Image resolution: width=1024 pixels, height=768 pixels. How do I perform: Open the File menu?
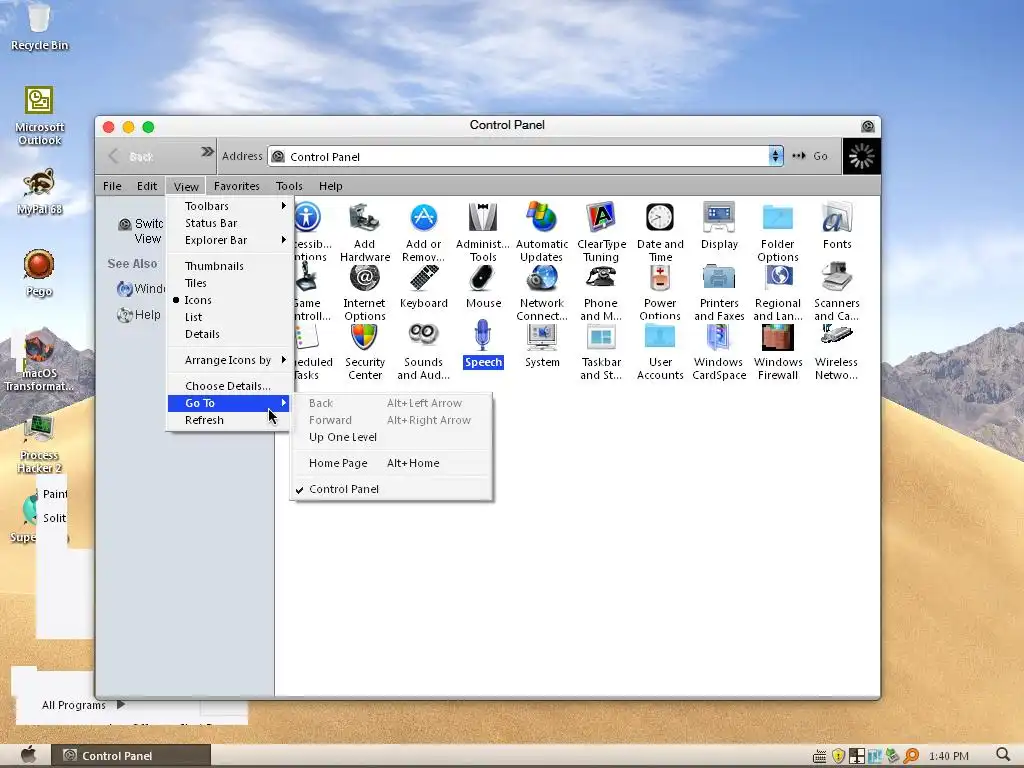coord(112,186)
